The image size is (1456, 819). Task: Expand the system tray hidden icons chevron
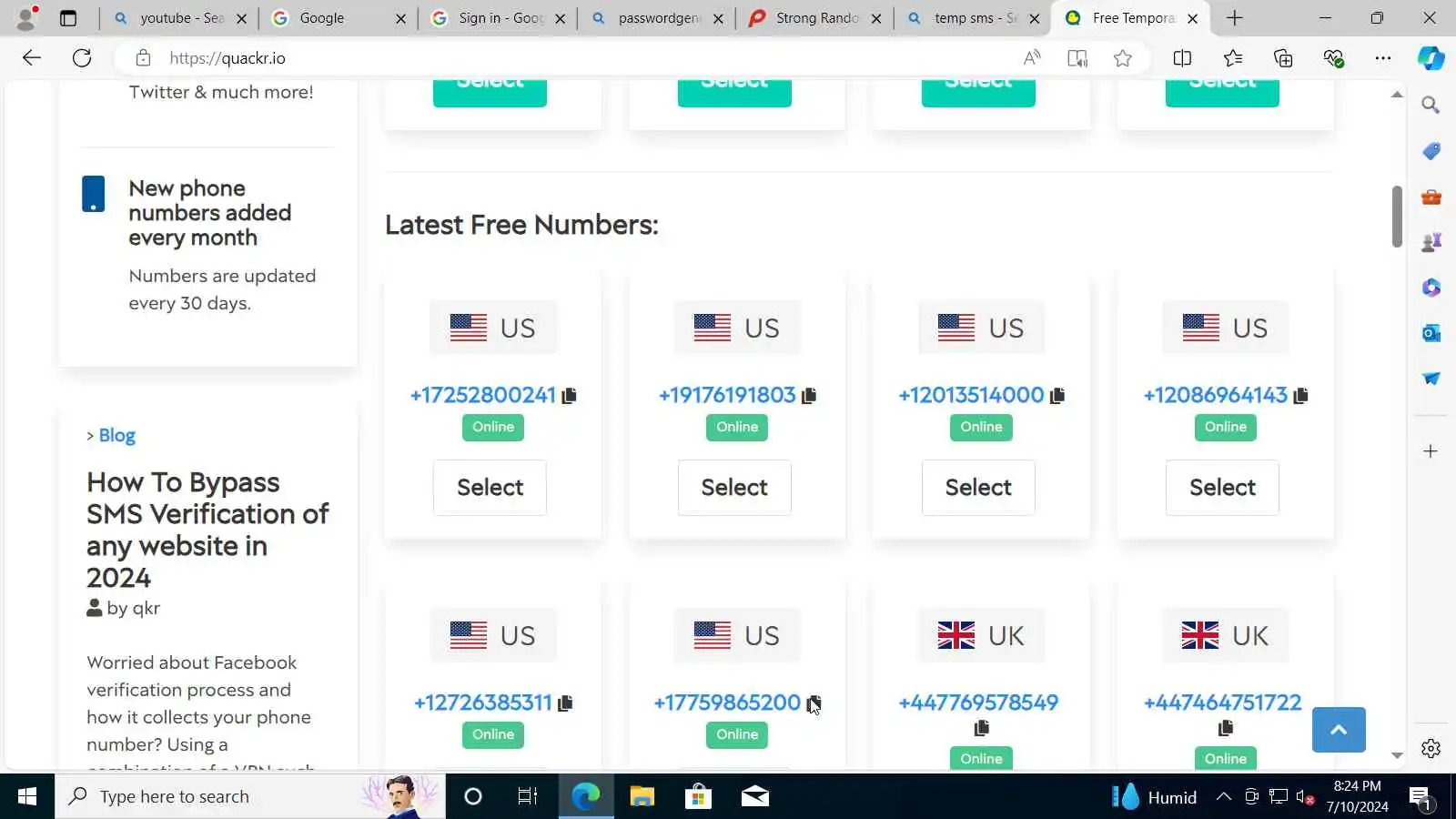[x=1224, y=797]
